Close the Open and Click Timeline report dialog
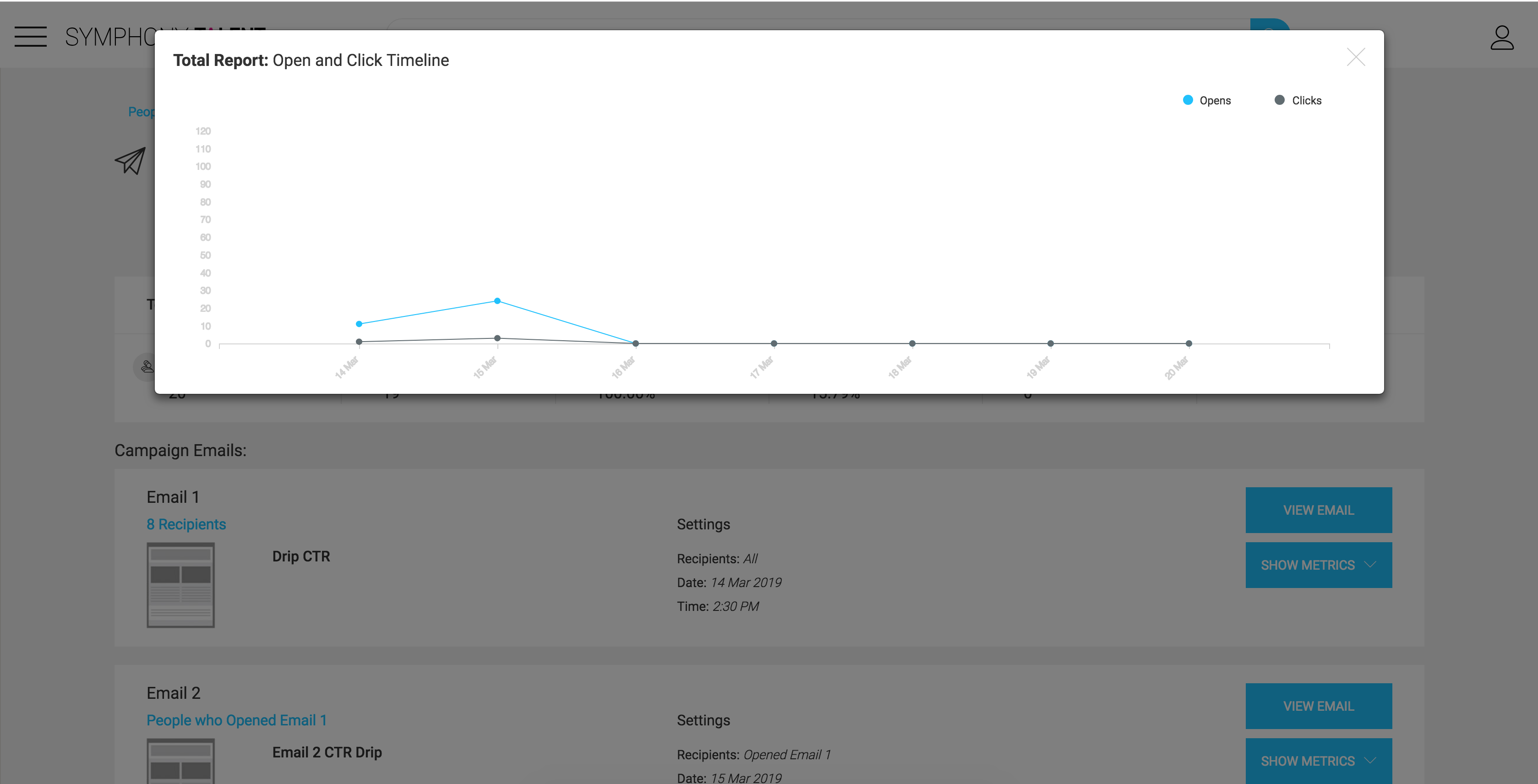The image size is (1538, 784). (1356, 57)
